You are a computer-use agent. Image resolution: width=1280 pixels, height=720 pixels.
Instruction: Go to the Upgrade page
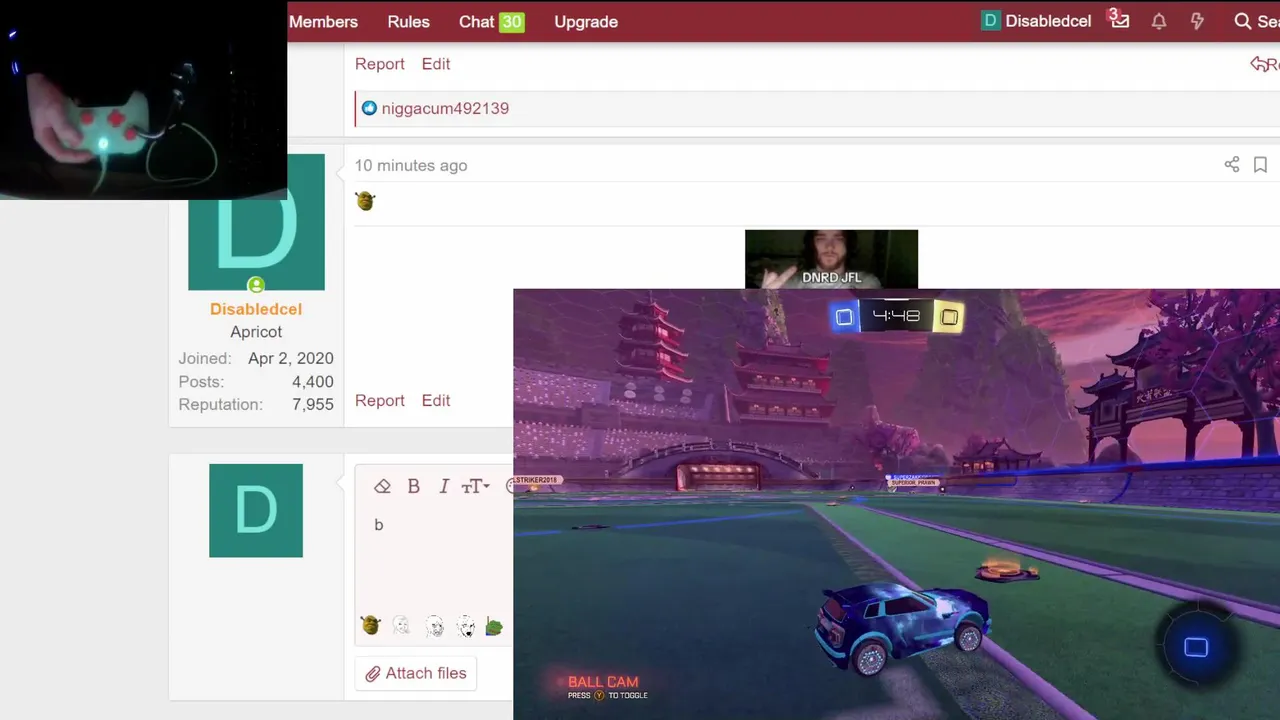586,21
